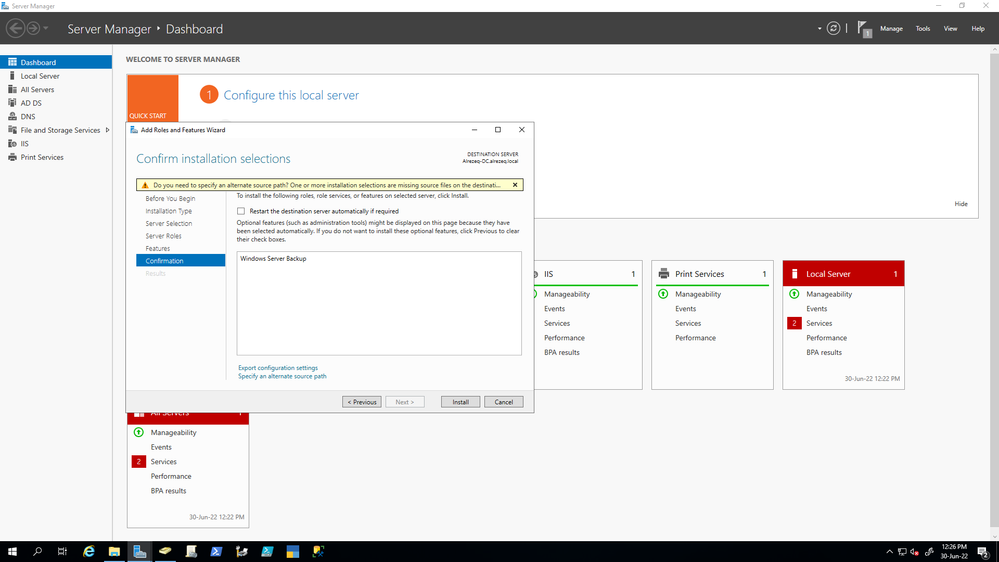Cancel the Add Roles and Features Wizard
Screen dimensions: 999x562
pyautogui.click(x=503, y=402)
